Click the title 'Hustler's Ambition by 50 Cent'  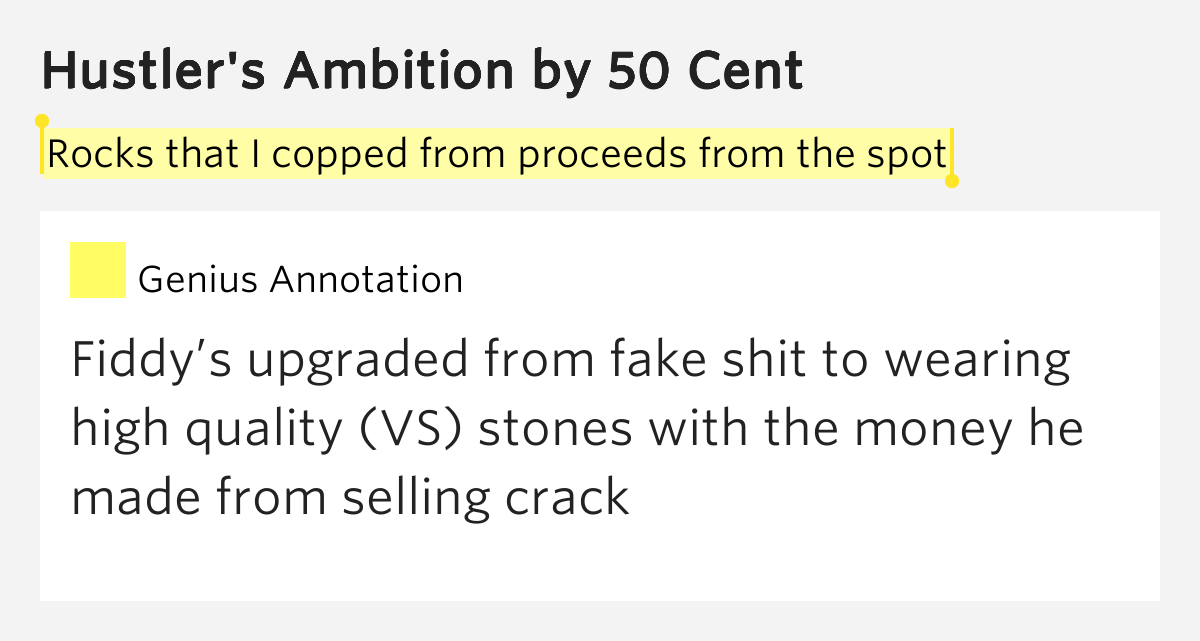[x=422, y=71]
